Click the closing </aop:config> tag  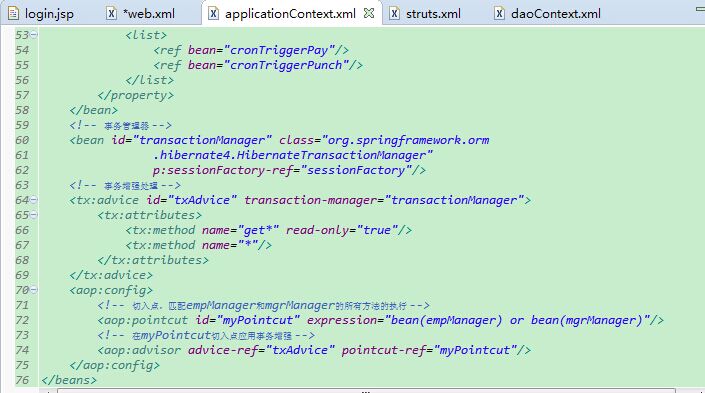[x=115, y=365]
